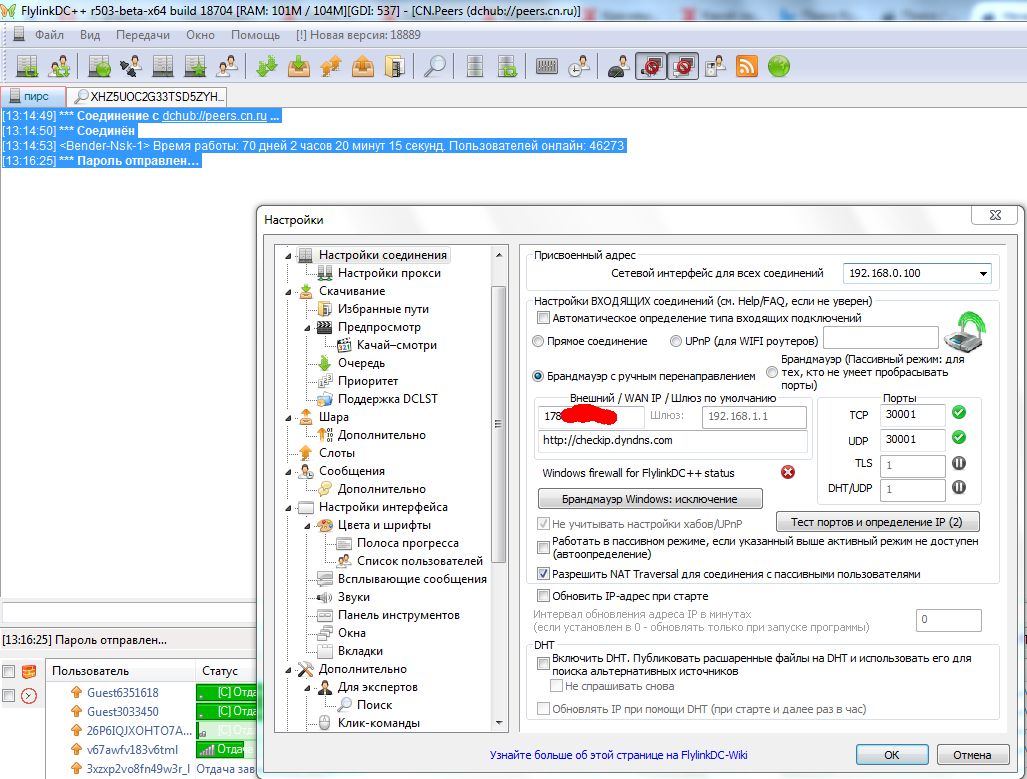Collapse the 'Для экспертов' tree node
Image resolution: width=1027 pixels, height=779 pixels.
pos(307,688)
